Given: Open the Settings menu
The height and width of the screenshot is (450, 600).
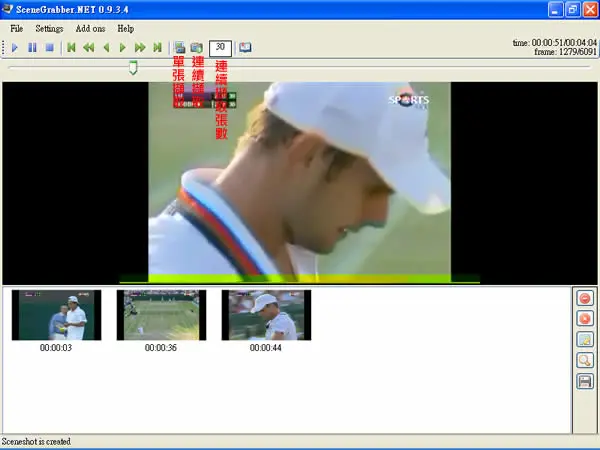Looking at the screenshot, I should 49,29.
